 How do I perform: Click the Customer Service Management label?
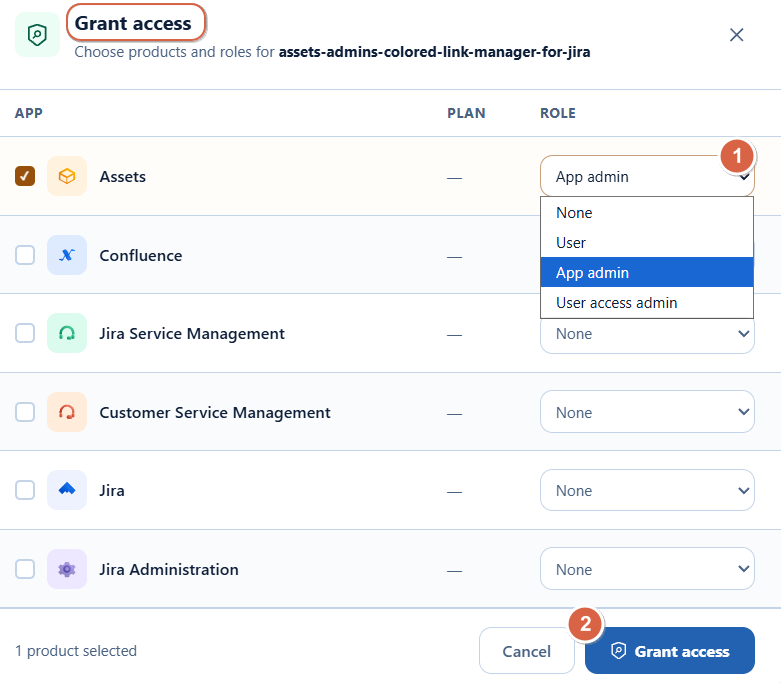215,412
